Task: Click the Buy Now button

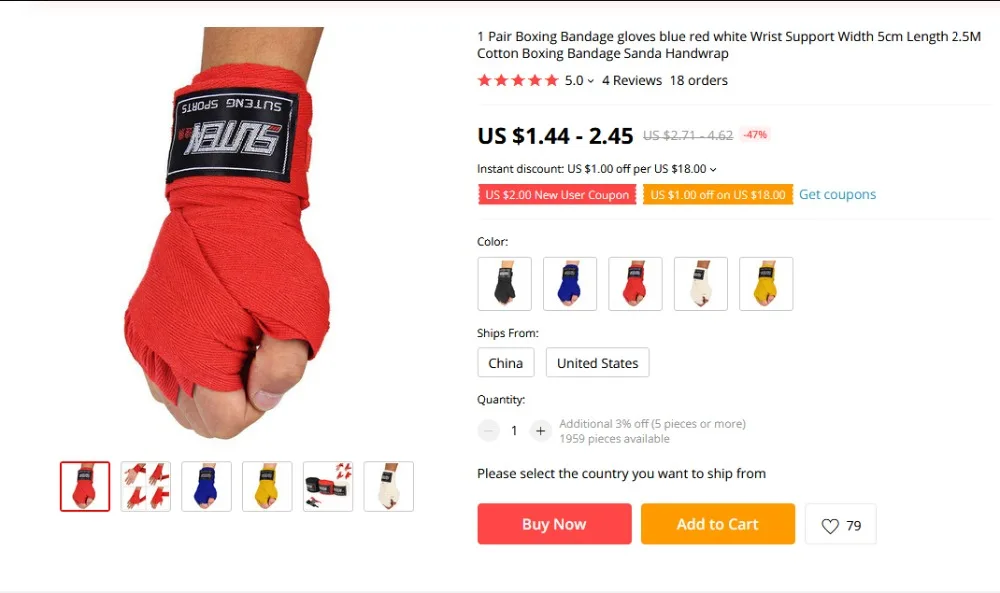Action: click(x=554, y=524)
